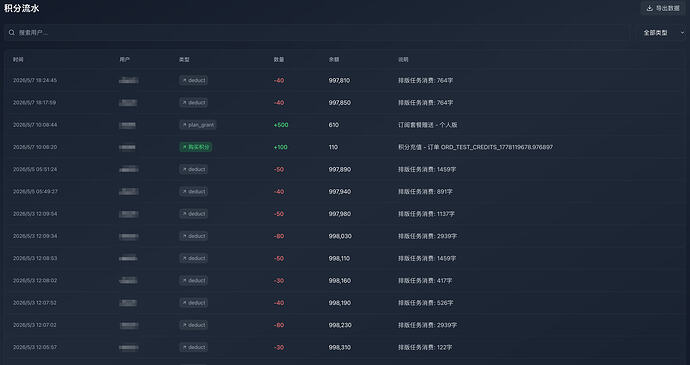Screen dimensions: 690x365
Task: Click the deduct badge in the 997,810 balance row
Action: tap(194, 81)
